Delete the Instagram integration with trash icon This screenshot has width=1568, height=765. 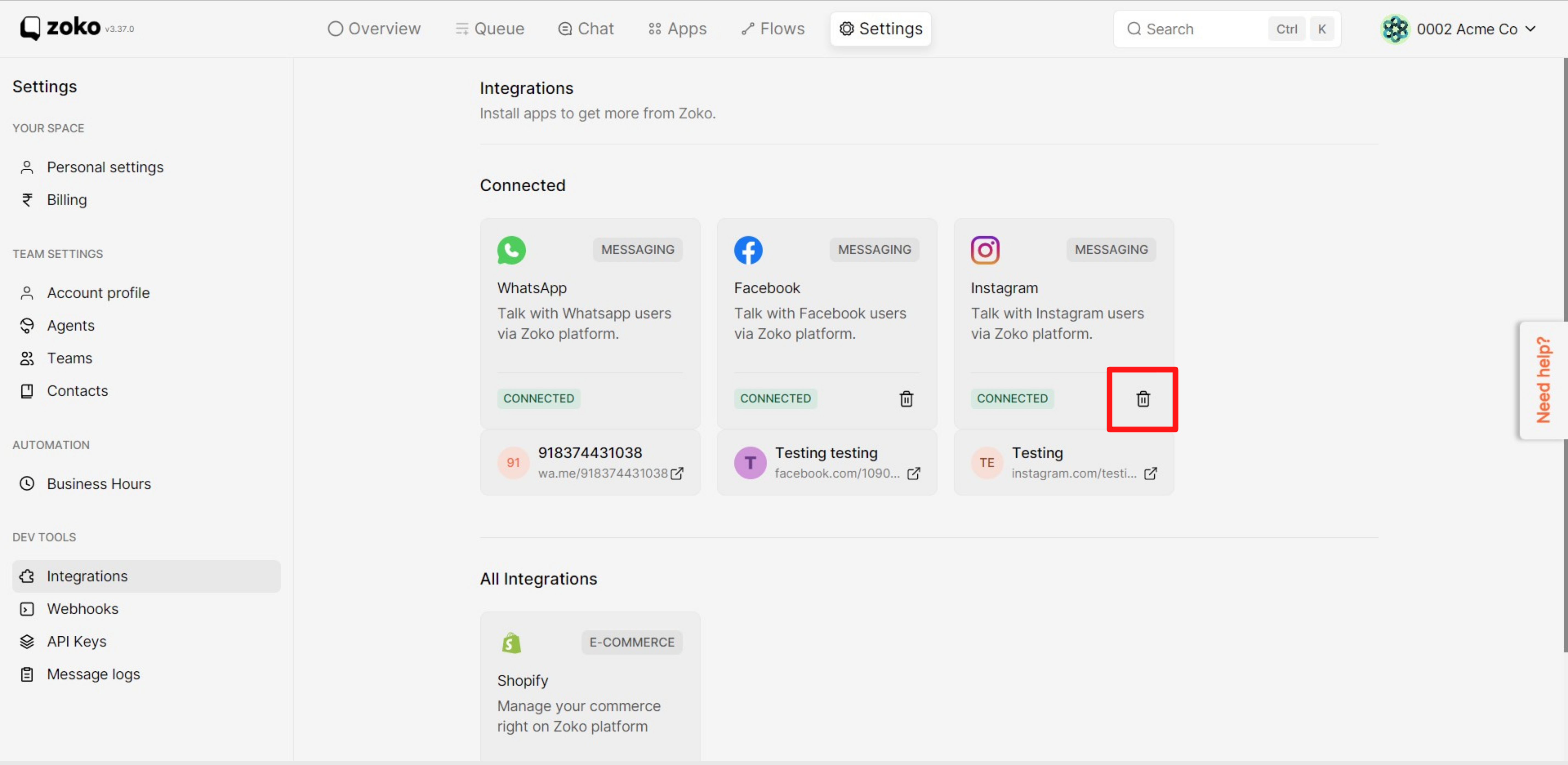(x=1143, y=398)
